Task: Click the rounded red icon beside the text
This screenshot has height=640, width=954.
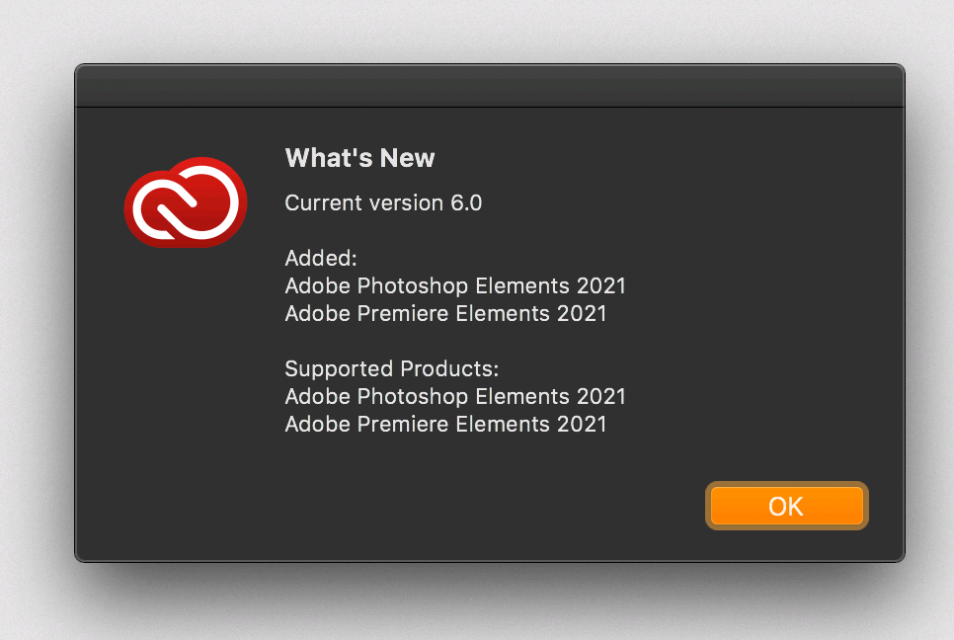Action: (x=185, y=202)
